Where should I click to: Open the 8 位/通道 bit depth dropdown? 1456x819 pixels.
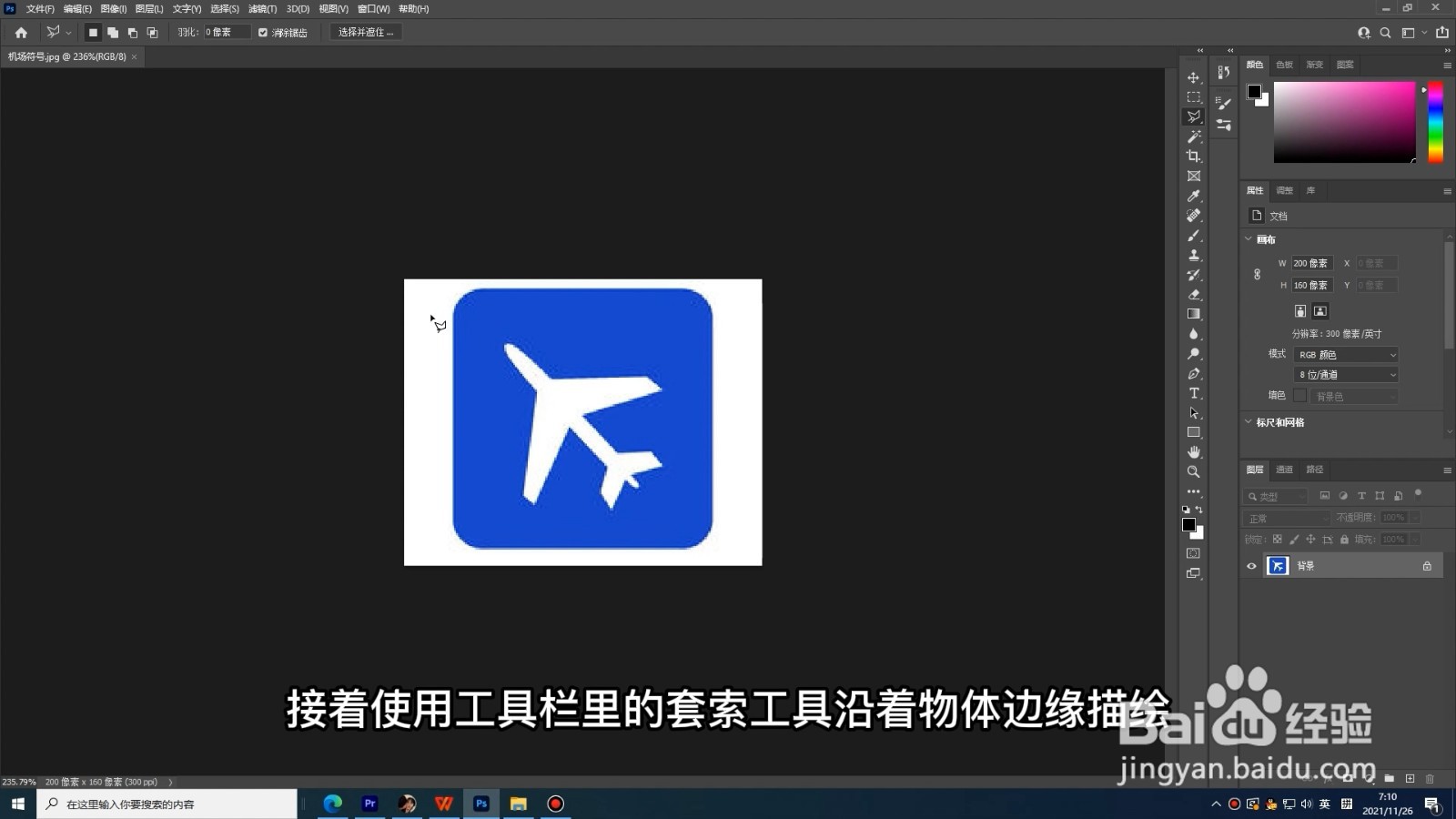(x=1346, y=375)
